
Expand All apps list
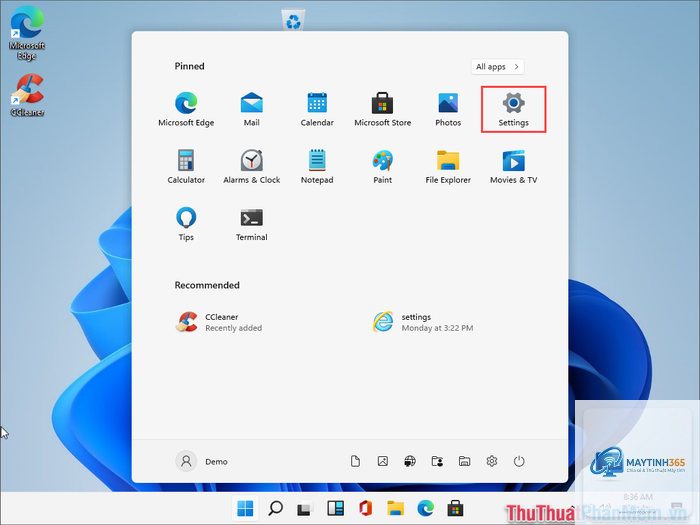pyautogui.click(x=497, y=67)
